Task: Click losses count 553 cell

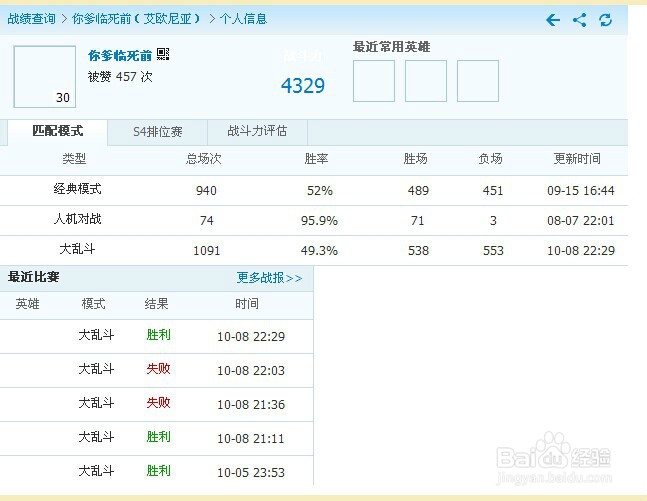Action: [x=494, y=251]
